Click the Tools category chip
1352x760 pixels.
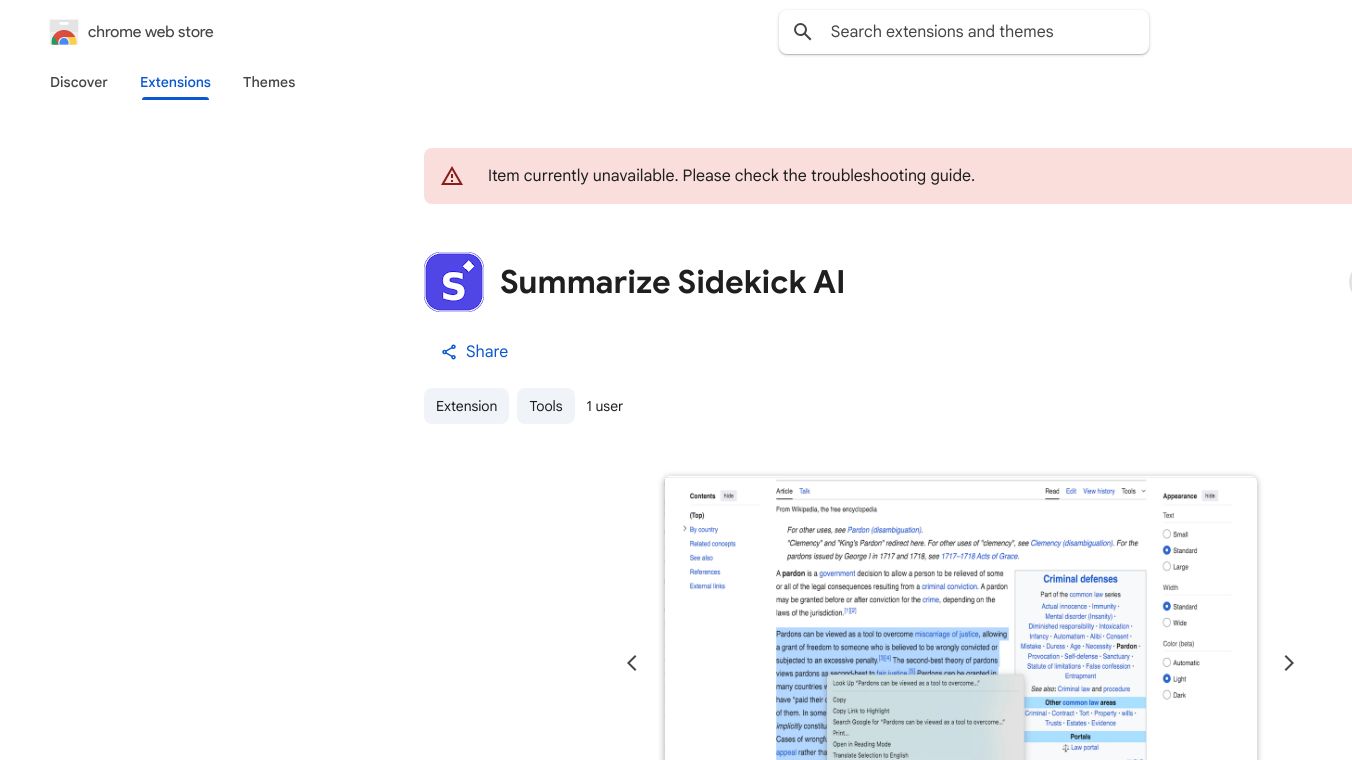click(x=546, y=406)
